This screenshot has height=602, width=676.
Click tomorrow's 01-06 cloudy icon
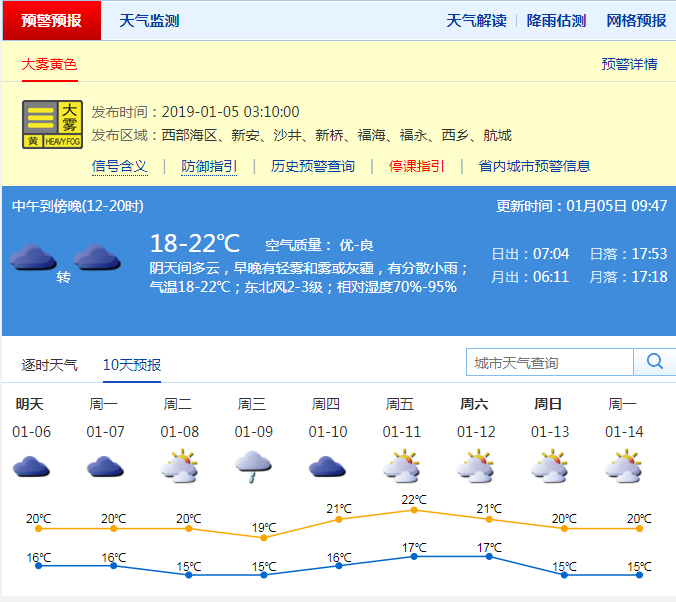pyautogui.click(x=30, y=467)
